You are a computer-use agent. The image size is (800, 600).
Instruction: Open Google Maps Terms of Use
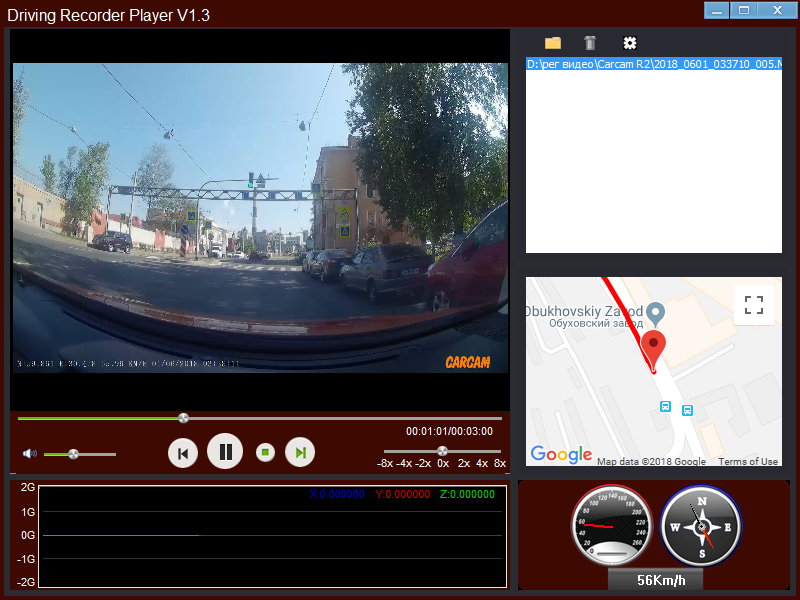tap(748, 461)
